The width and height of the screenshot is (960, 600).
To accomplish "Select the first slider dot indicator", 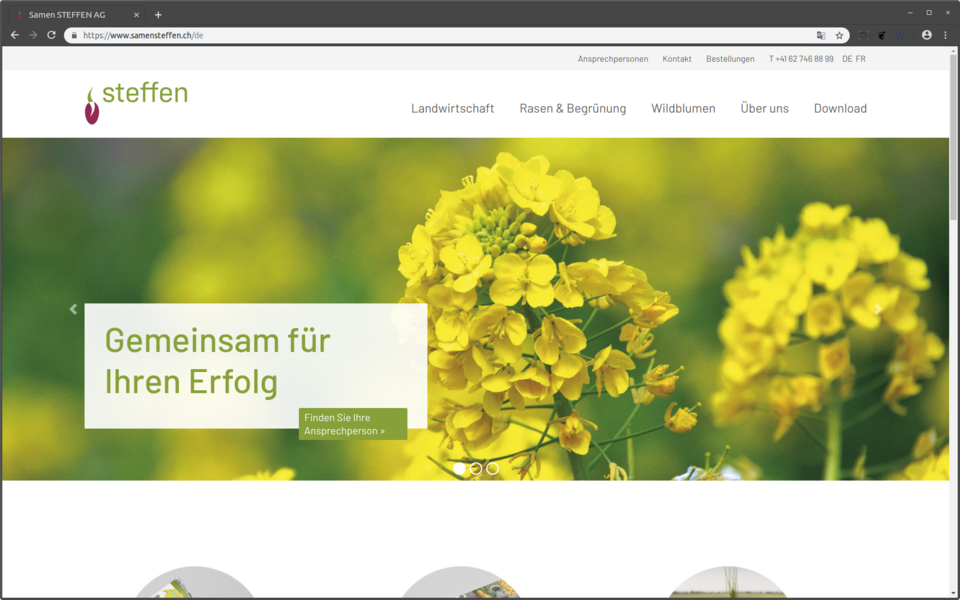I will [459, 468].
